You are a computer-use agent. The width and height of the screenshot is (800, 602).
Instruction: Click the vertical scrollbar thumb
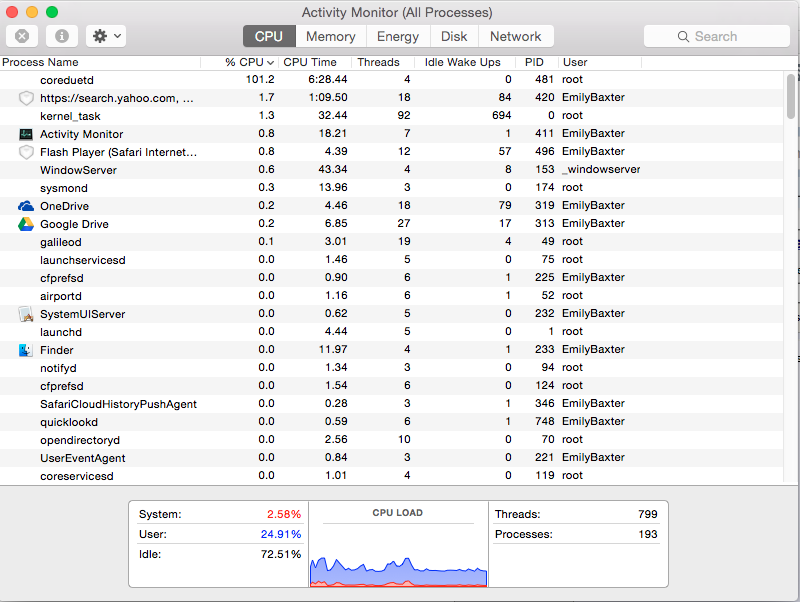point(791,96)
